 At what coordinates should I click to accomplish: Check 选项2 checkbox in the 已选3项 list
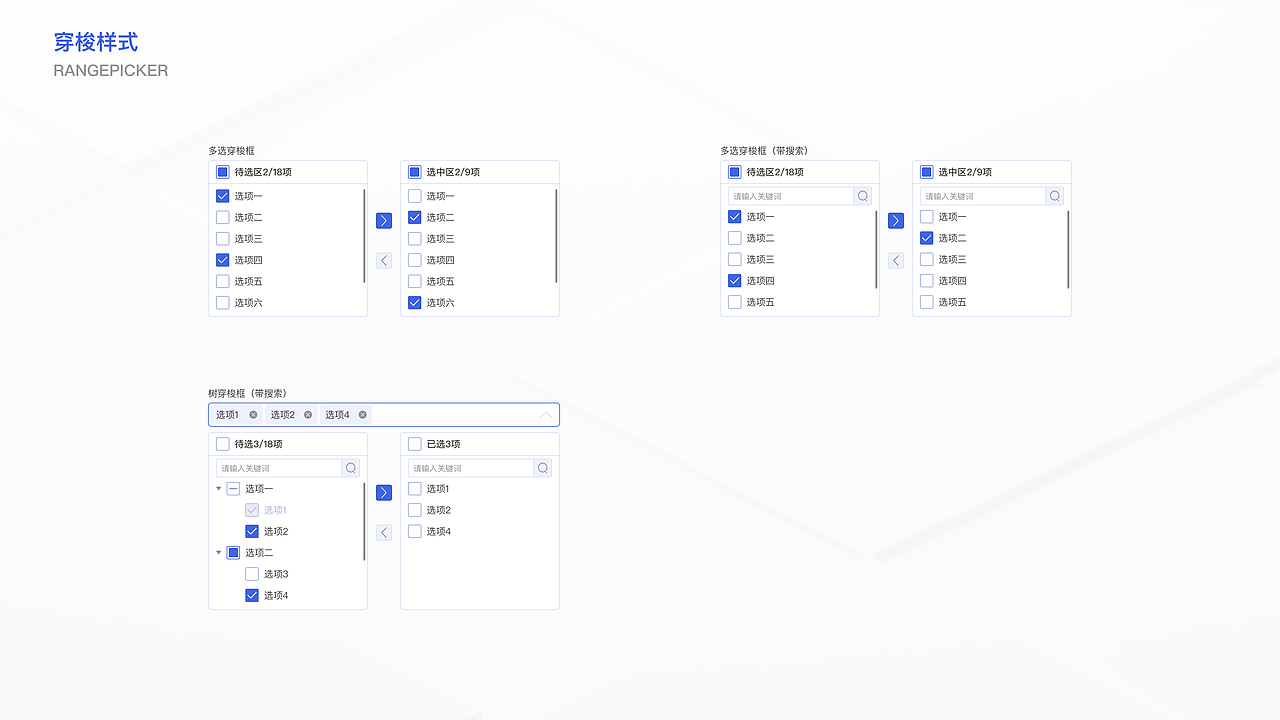tap(415, 510)
